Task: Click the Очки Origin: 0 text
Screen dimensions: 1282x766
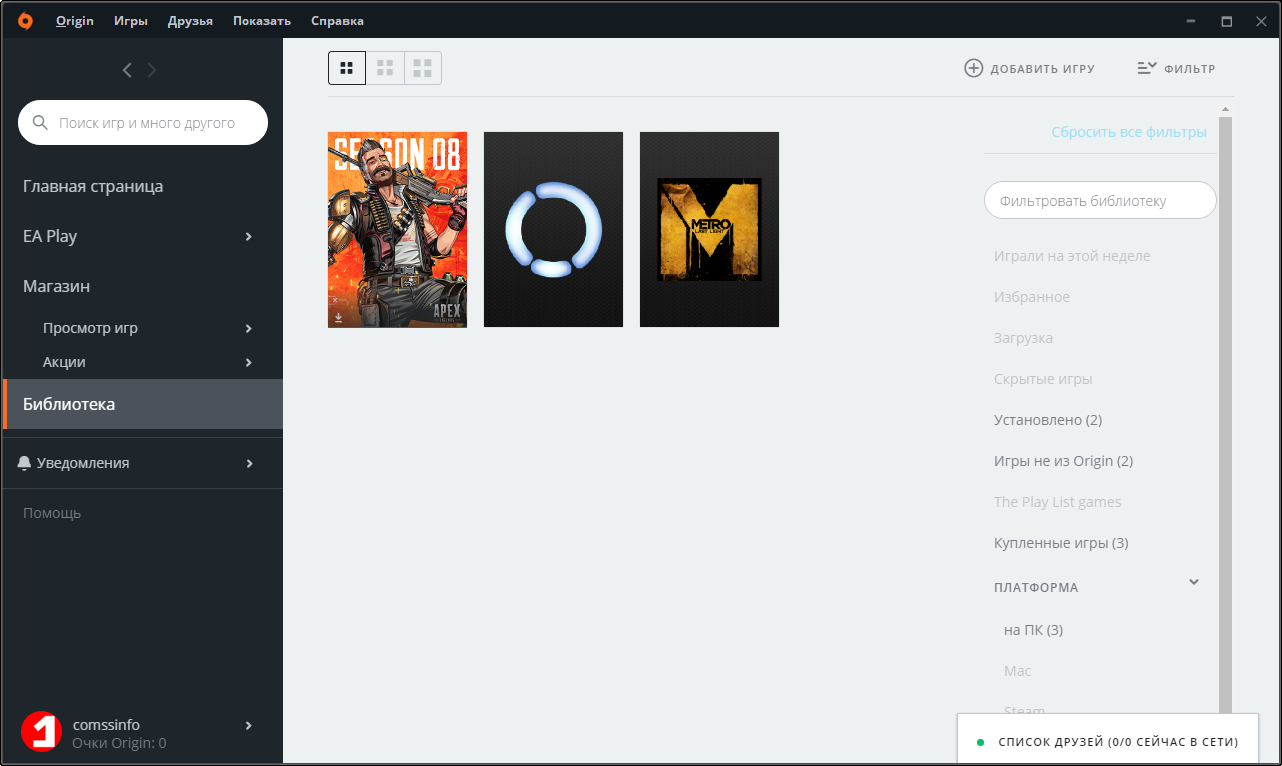Action: 119,743
